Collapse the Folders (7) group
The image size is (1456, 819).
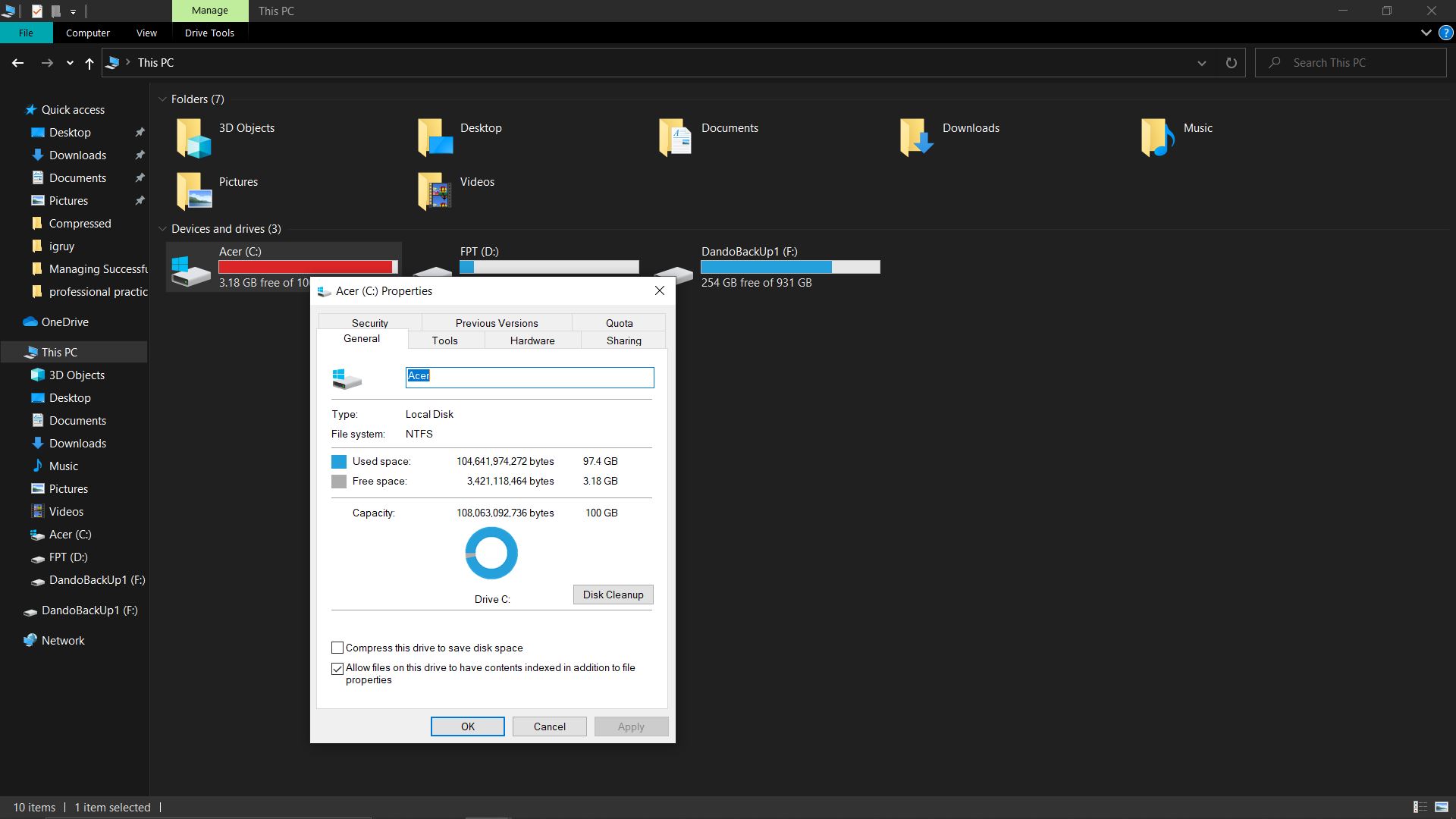[x=162, y=99]
